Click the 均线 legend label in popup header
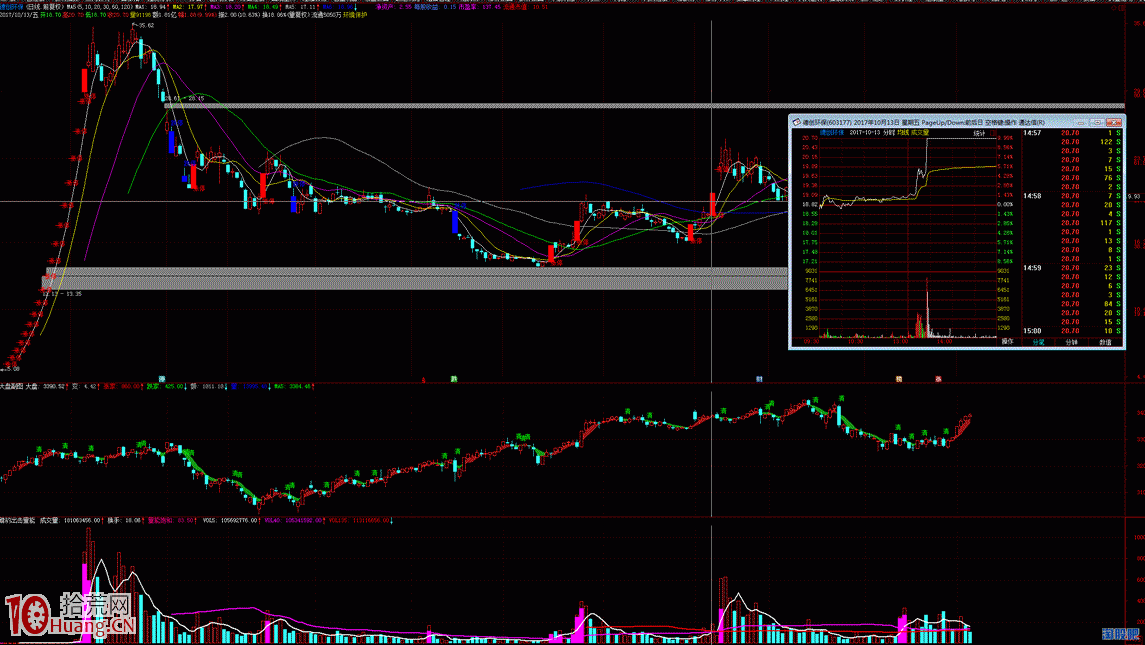This screenshot has height=645, width=1145. coord(903,133)
